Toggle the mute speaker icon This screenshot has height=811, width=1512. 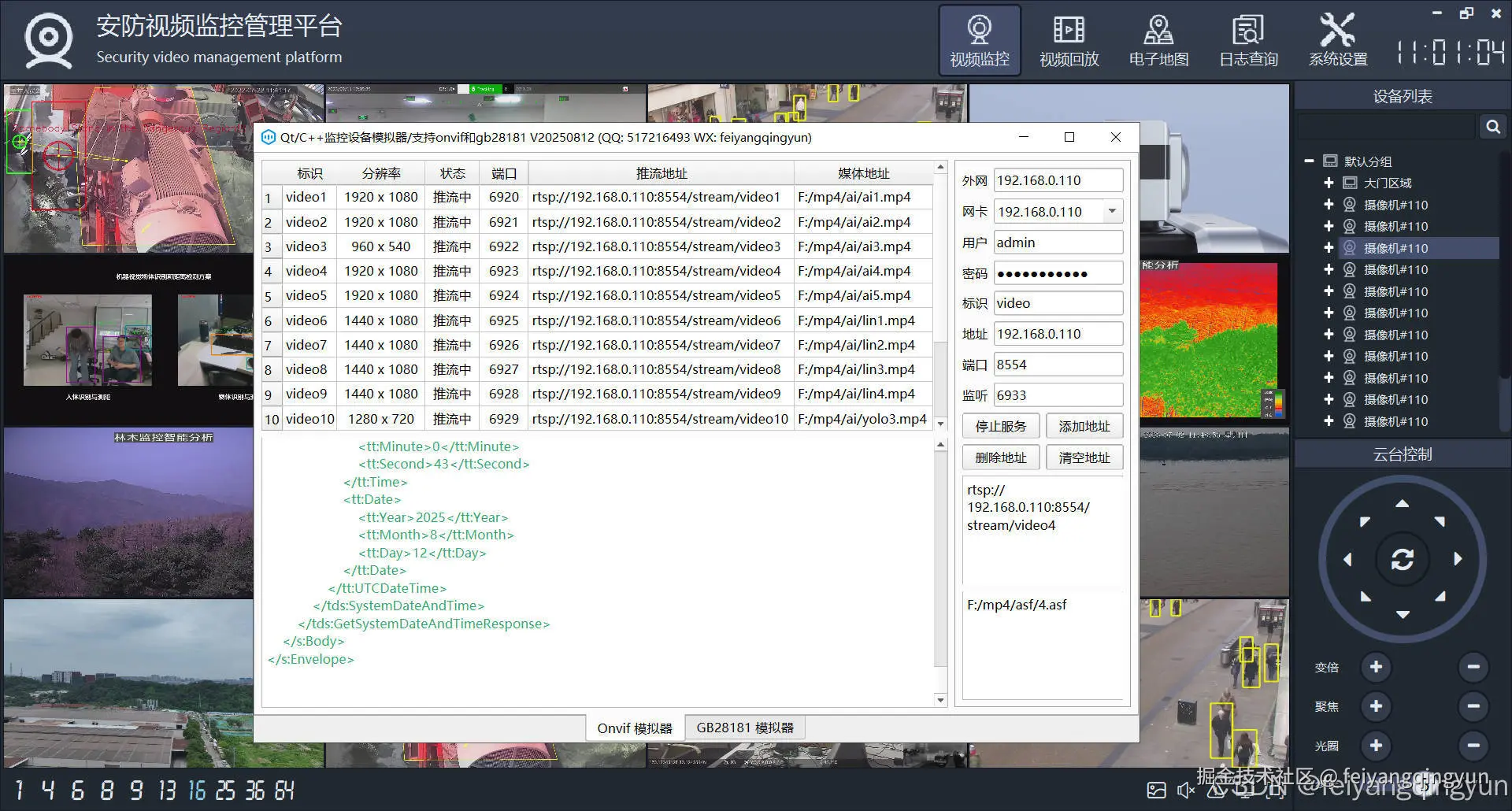pos(1186,790)
